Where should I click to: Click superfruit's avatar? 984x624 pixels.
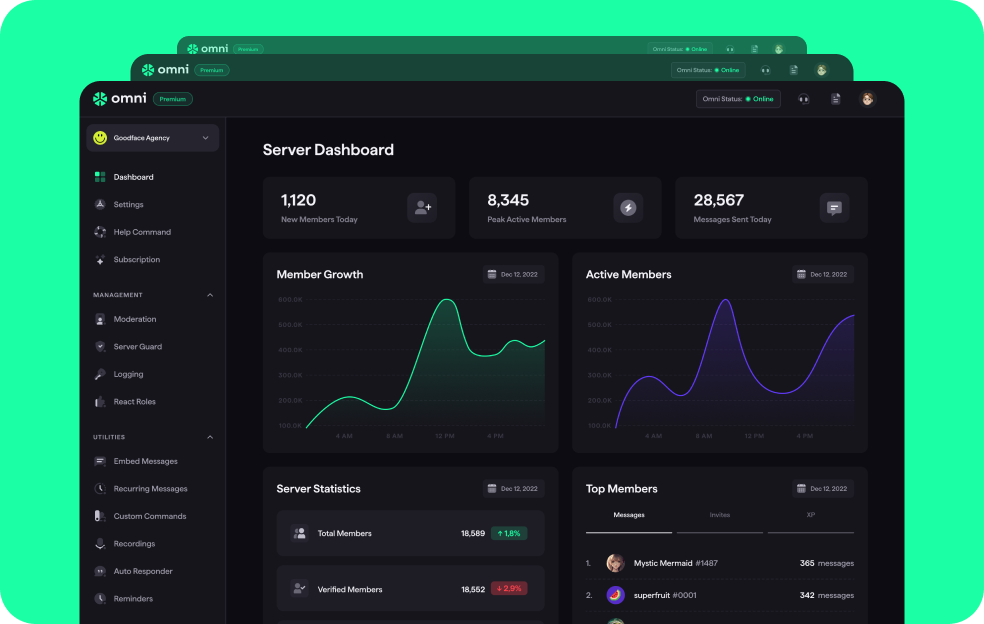pos(616,595)
